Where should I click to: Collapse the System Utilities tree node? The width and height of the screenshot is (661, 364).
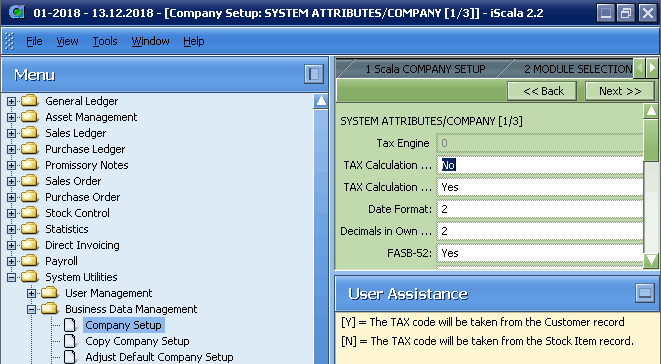click(11, 278)
